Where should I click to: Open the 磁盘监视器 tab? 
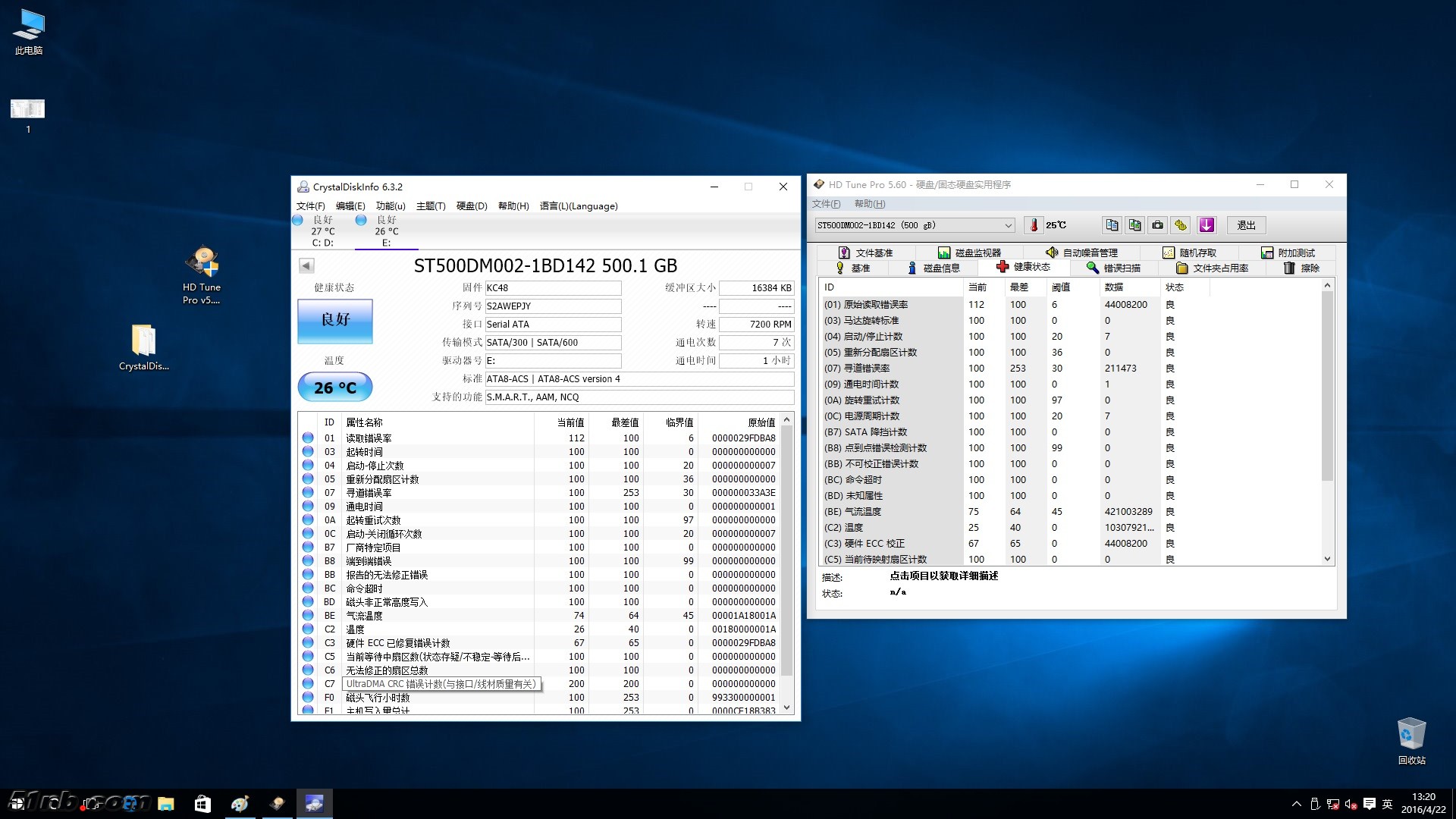969,253
